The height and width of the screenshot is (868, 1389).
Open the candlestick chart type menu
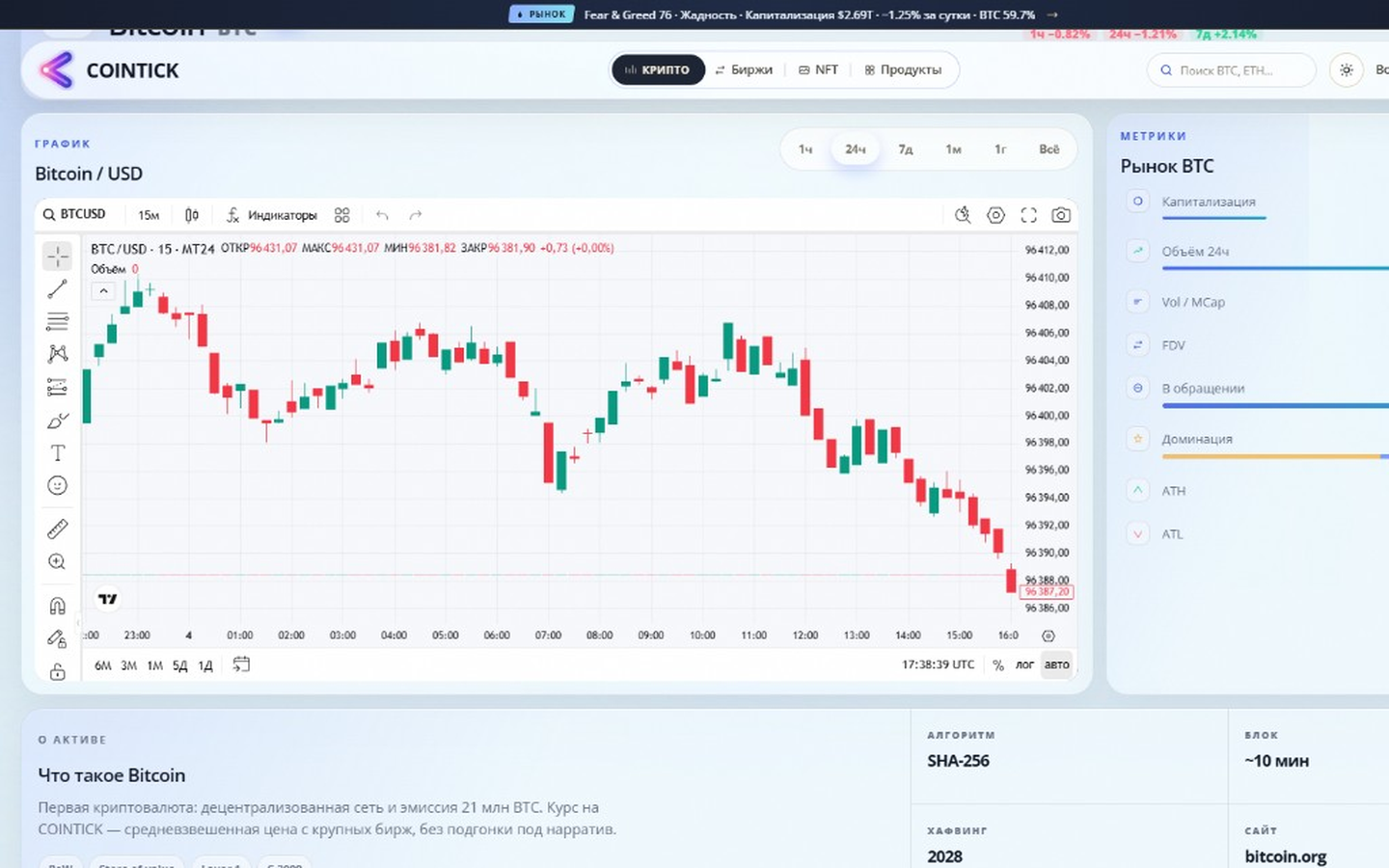pos(192,215)
